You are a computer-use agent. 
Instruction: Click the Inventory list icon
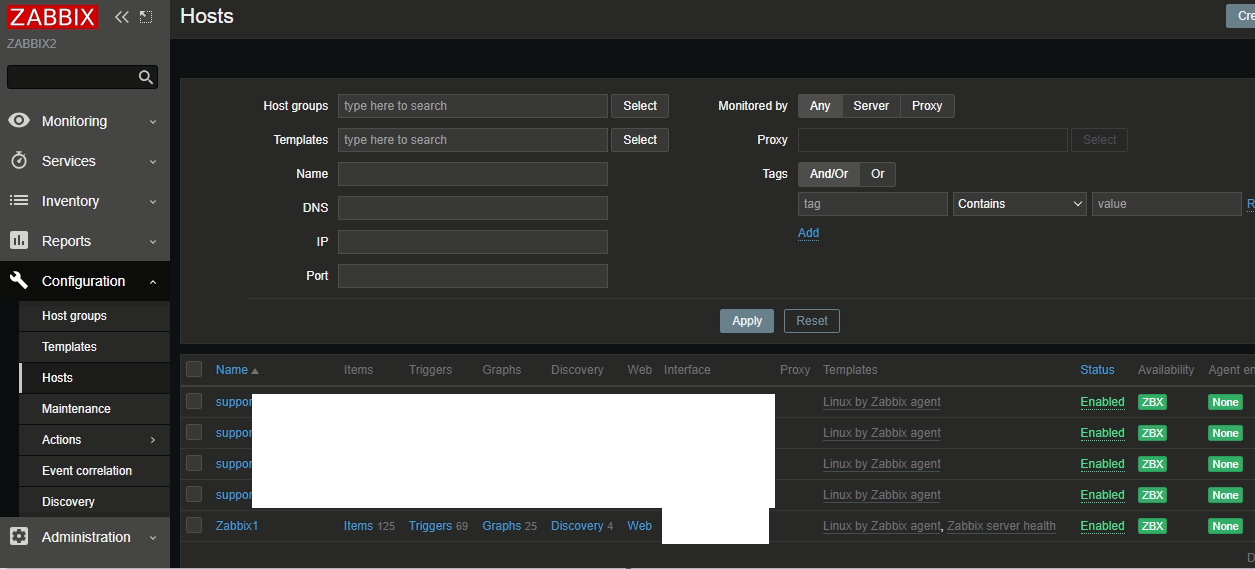[19, 201]
